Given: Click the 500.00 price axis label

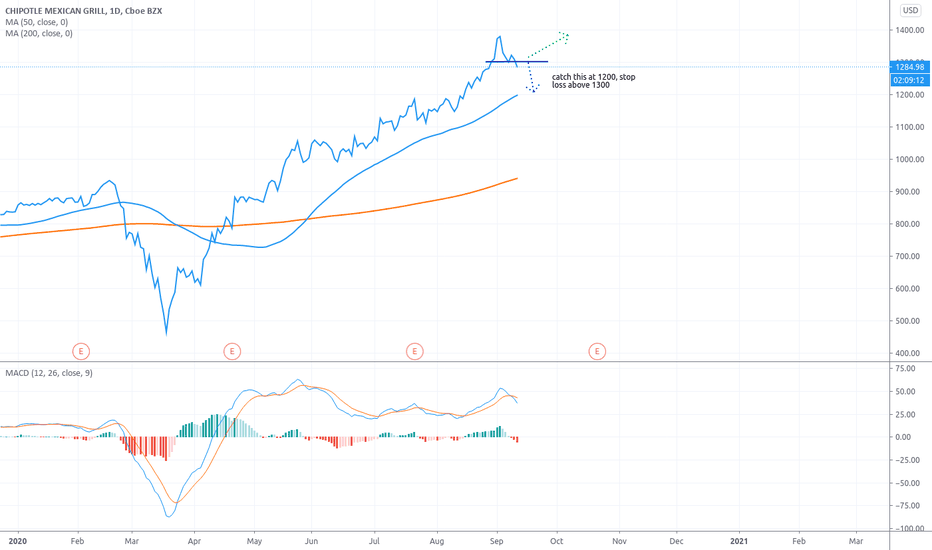Looking at the screenshot, I should (x=907, y=321).
